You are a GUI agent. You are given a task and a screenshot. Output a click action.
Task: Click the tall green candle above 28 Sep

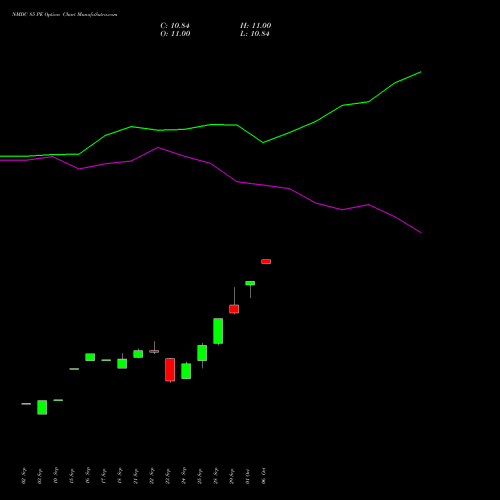pos(218,331)
